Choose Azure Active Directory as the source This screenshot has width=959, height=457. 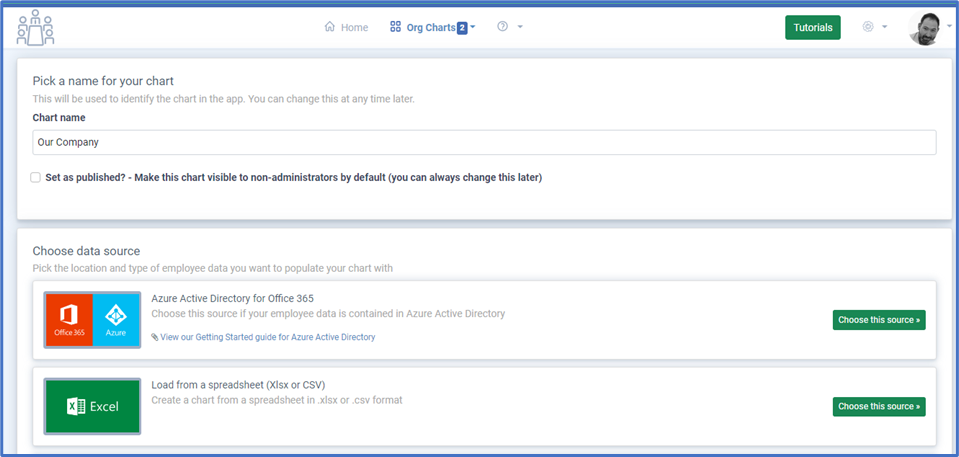point(878,320)
